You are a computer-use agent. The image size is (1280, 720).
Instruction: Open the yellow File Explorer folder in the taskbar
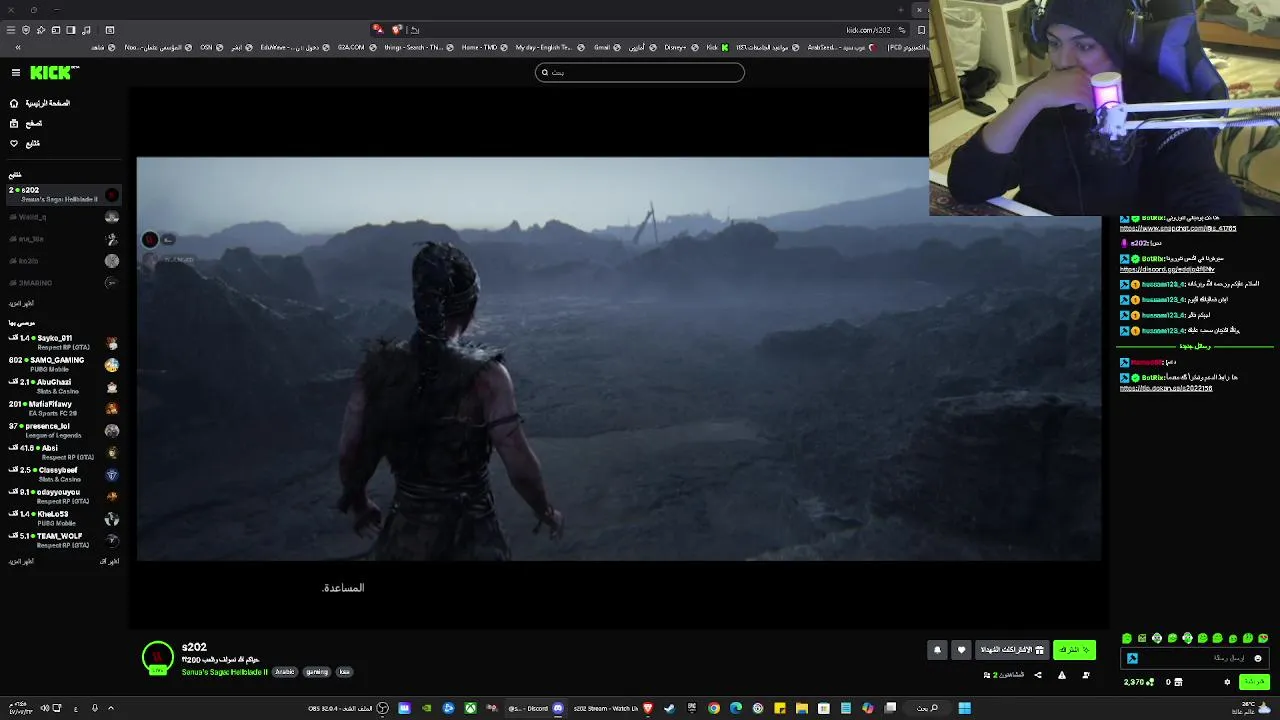pyautogui.click(x=802, y=708)
